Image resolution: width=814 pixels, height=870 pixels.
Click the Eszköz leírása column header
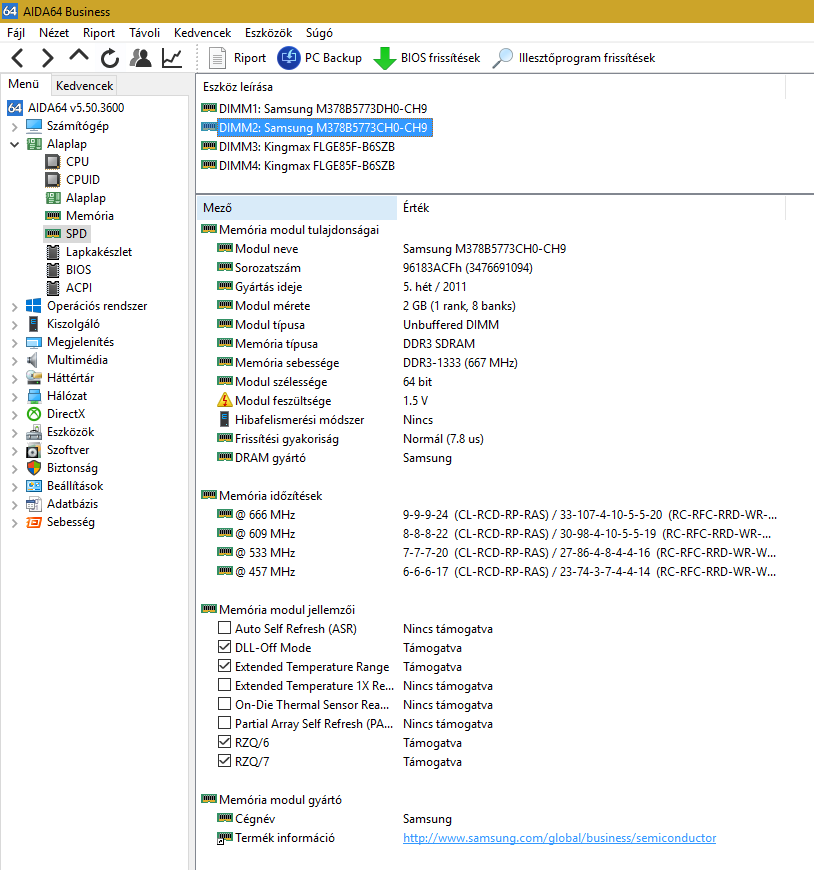coord(491,87)
